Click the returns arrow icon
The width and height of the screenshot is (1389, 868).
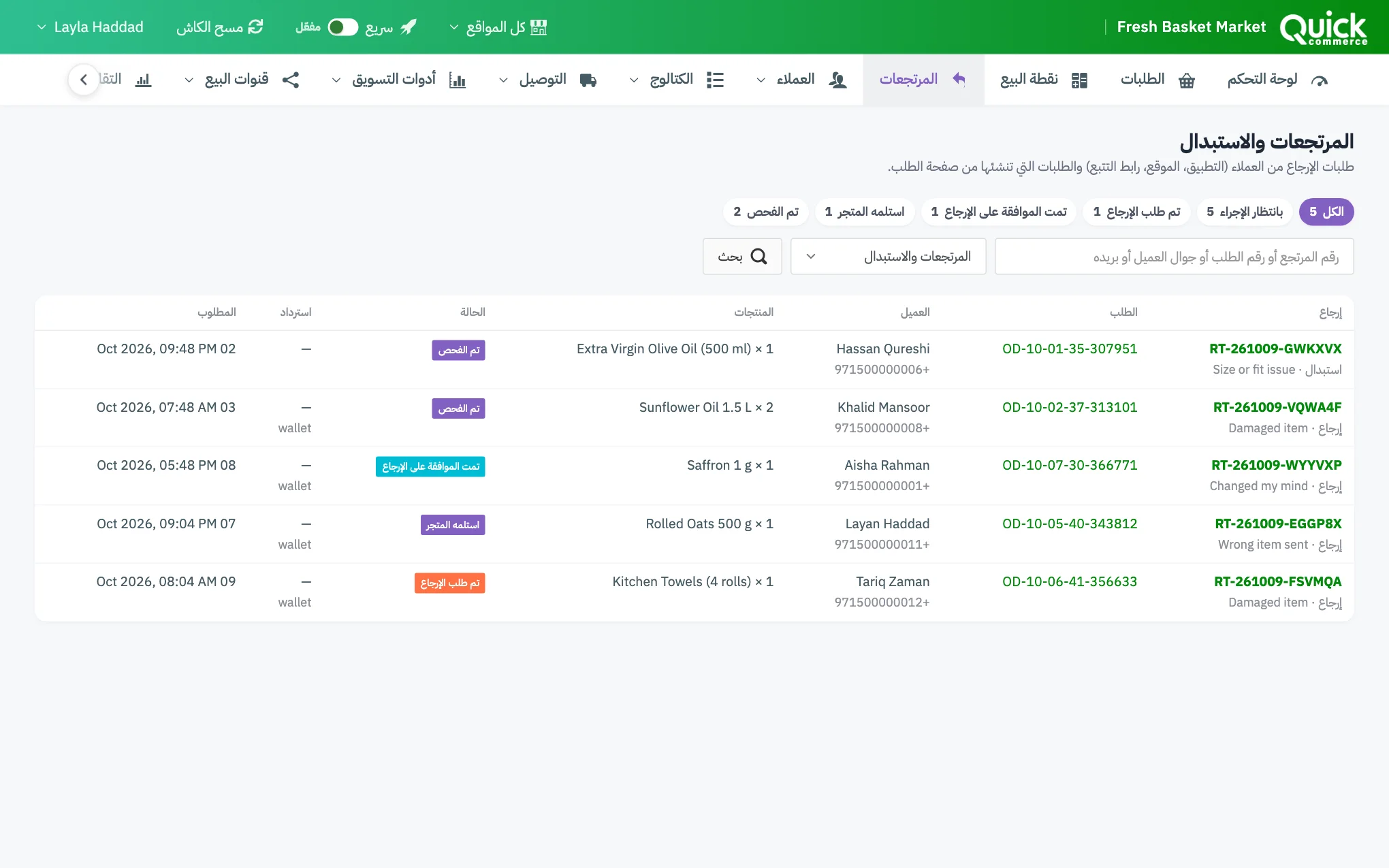[x=959, y=79]
